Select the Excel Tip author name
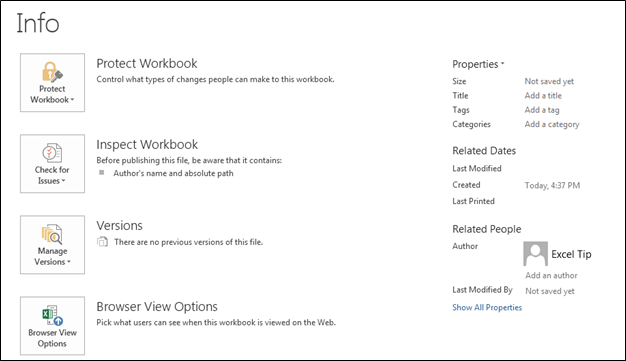The image size is (626, 361). coord(571,254)
